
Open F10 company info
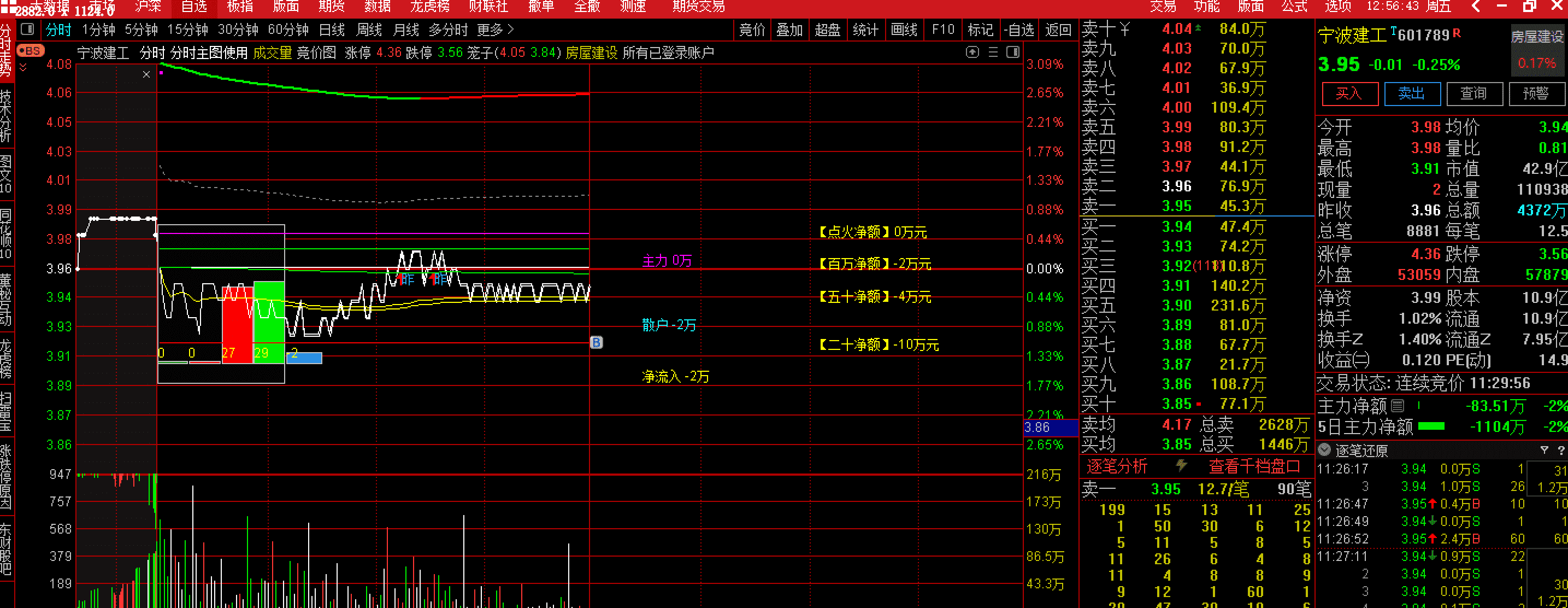pos(943,29)
